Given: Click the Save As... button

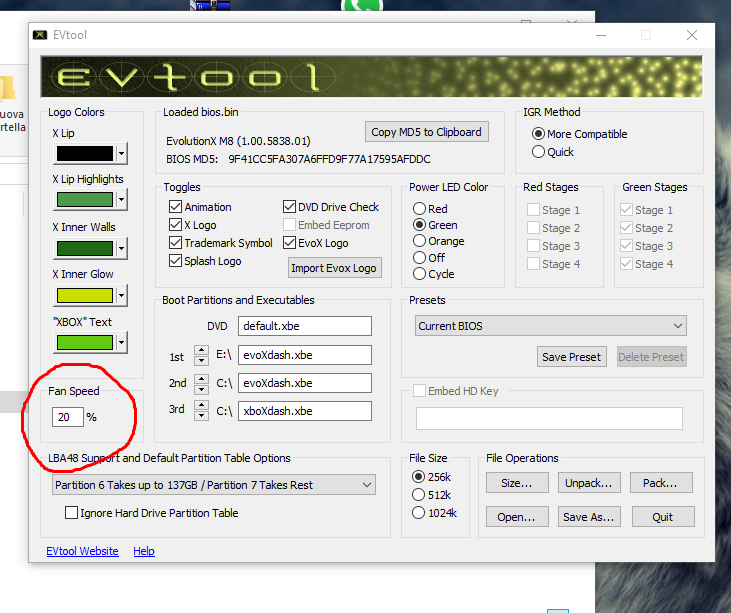Looking at the screenshot, I should click(589, 517).
